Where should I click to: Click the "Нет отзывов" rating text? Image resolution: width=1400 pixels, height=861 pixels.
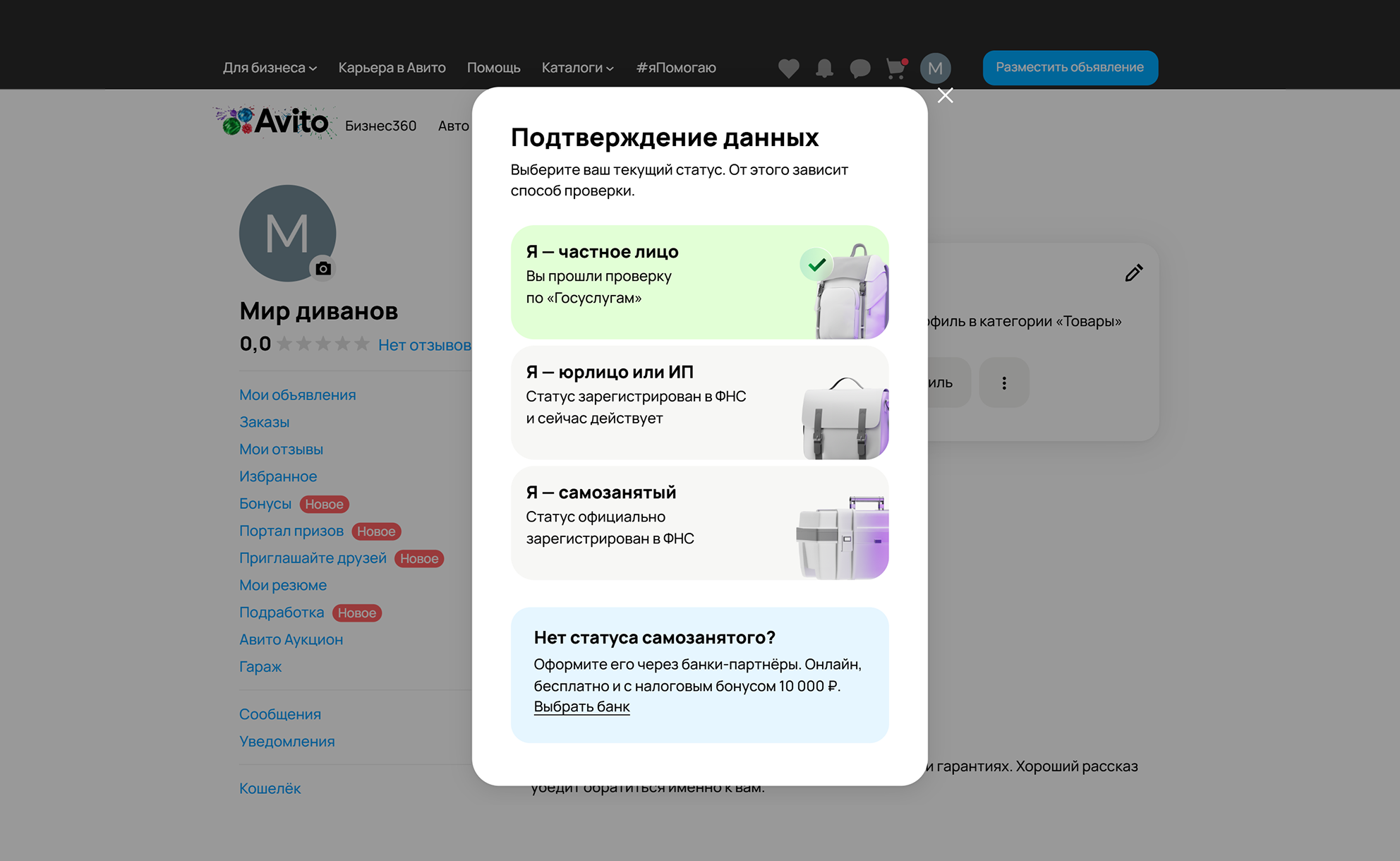pyautogui.click(x=426, y=345)
